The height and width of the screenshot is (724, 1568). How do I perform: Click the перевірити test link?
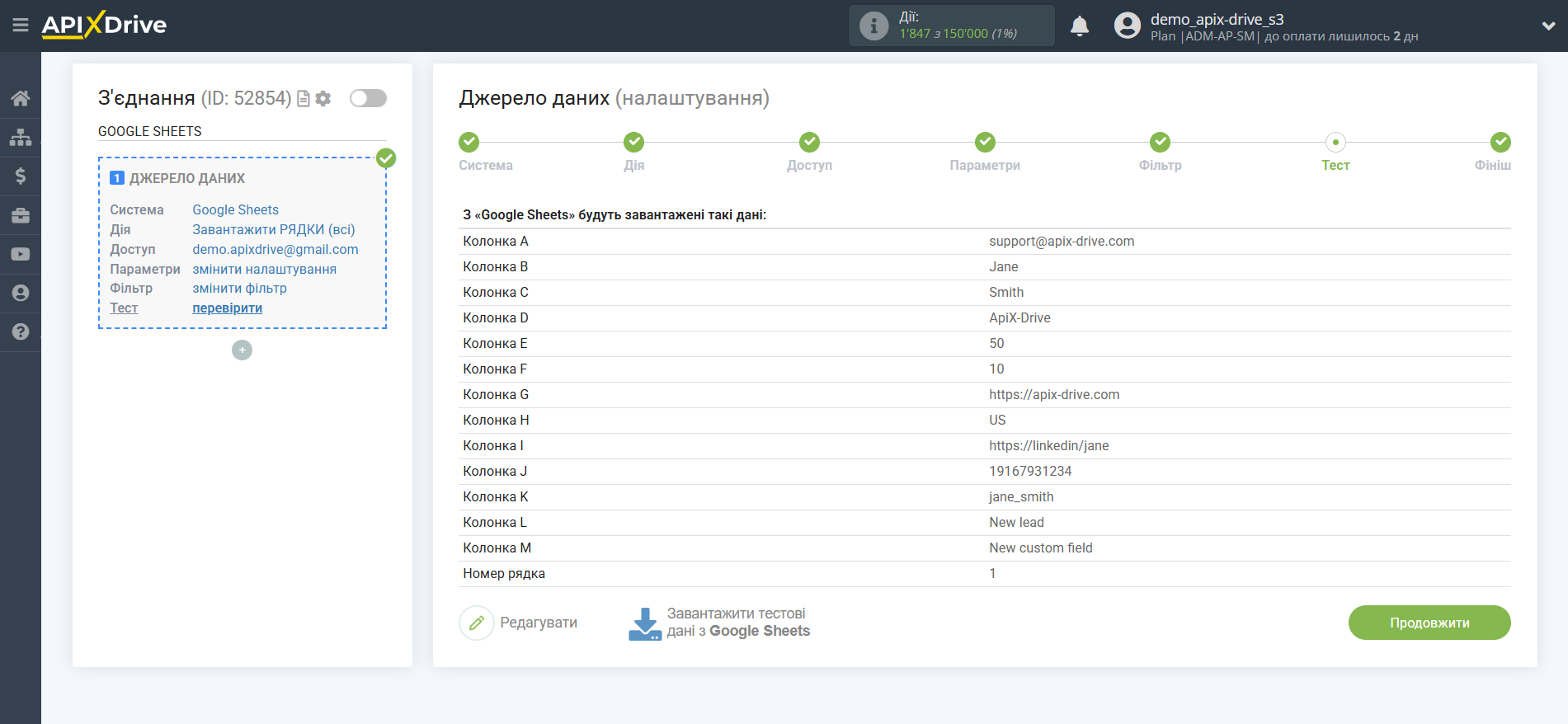click(228, 308)
